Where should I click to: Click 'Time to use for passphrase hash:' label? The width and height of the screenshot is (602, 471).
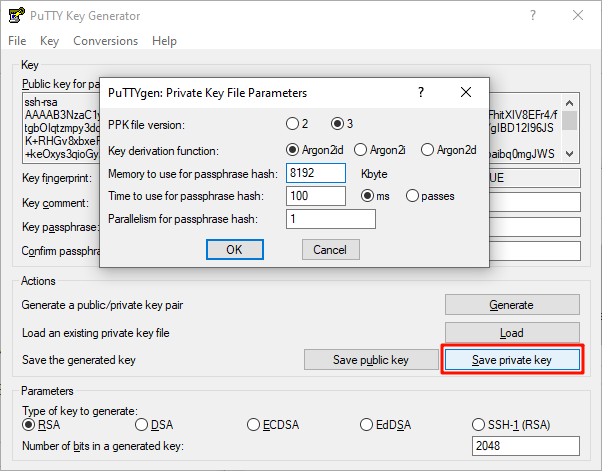(186, 196)
